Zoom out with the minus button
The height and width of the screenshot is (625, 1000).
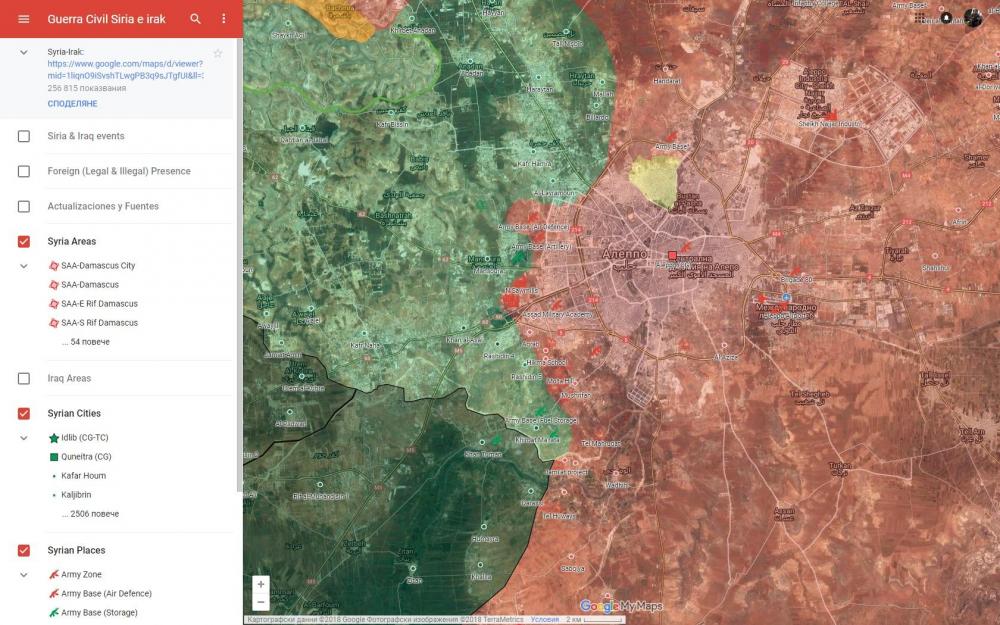click(x=261, y=602)
